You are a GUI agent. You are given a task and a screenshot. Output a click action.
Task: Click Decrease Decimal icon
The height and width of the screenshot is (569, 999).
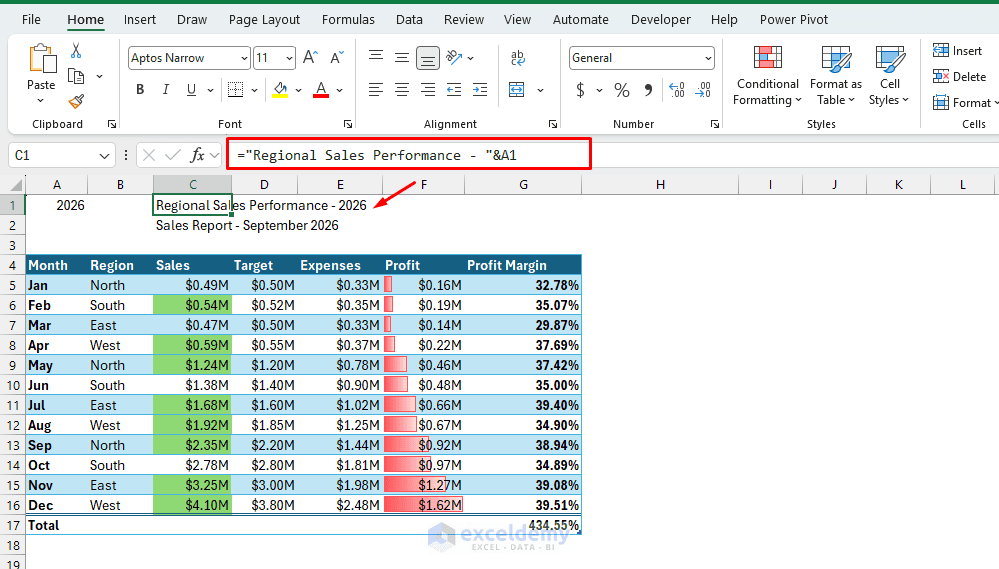703,90
